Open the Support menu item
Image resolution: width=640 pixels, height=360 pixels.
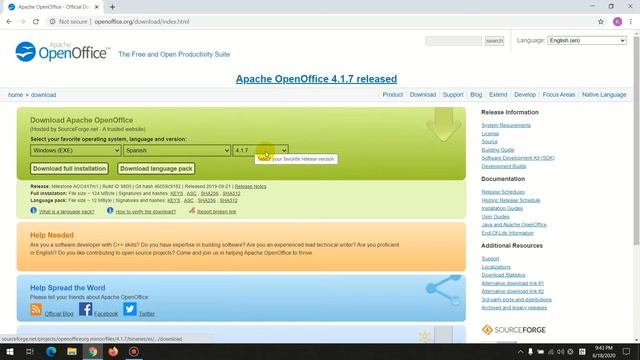(453, 95)
